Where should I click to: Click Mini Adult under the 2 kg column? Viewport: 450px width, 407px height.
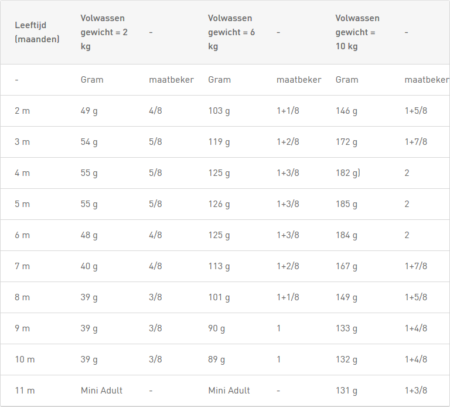point(102,390)
